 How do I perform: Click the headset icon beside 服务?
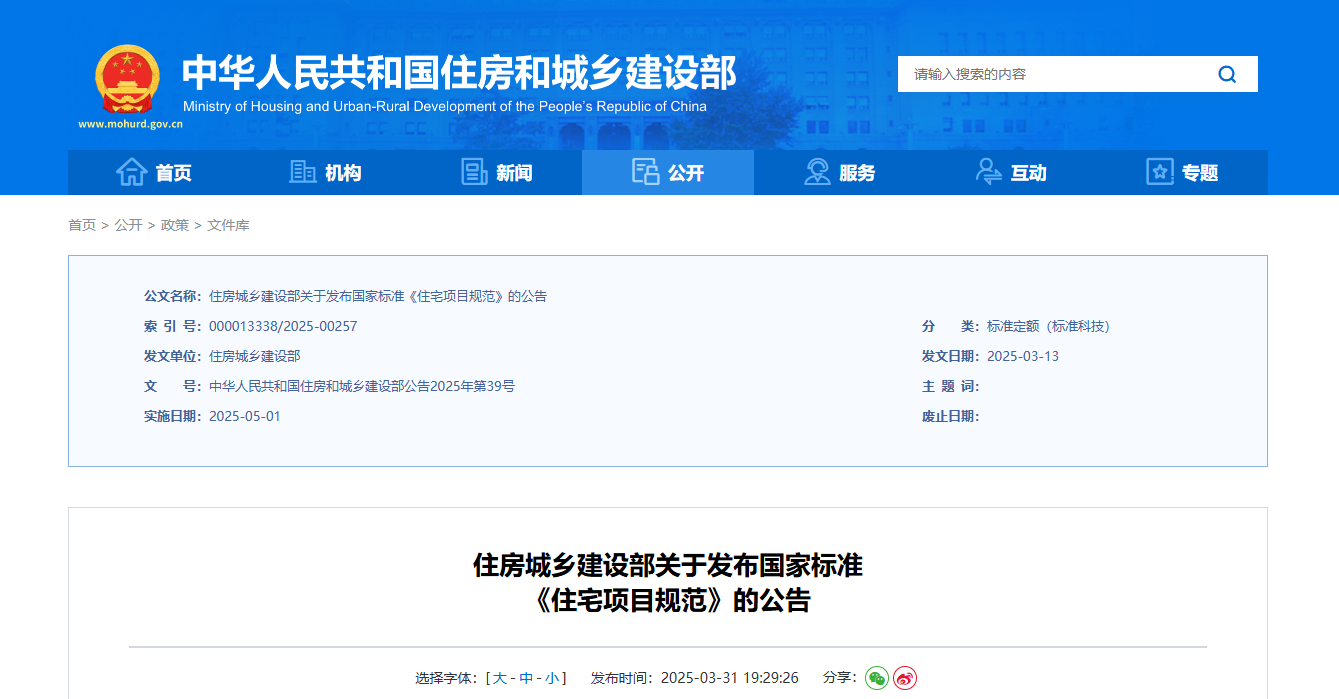point(817,172)
